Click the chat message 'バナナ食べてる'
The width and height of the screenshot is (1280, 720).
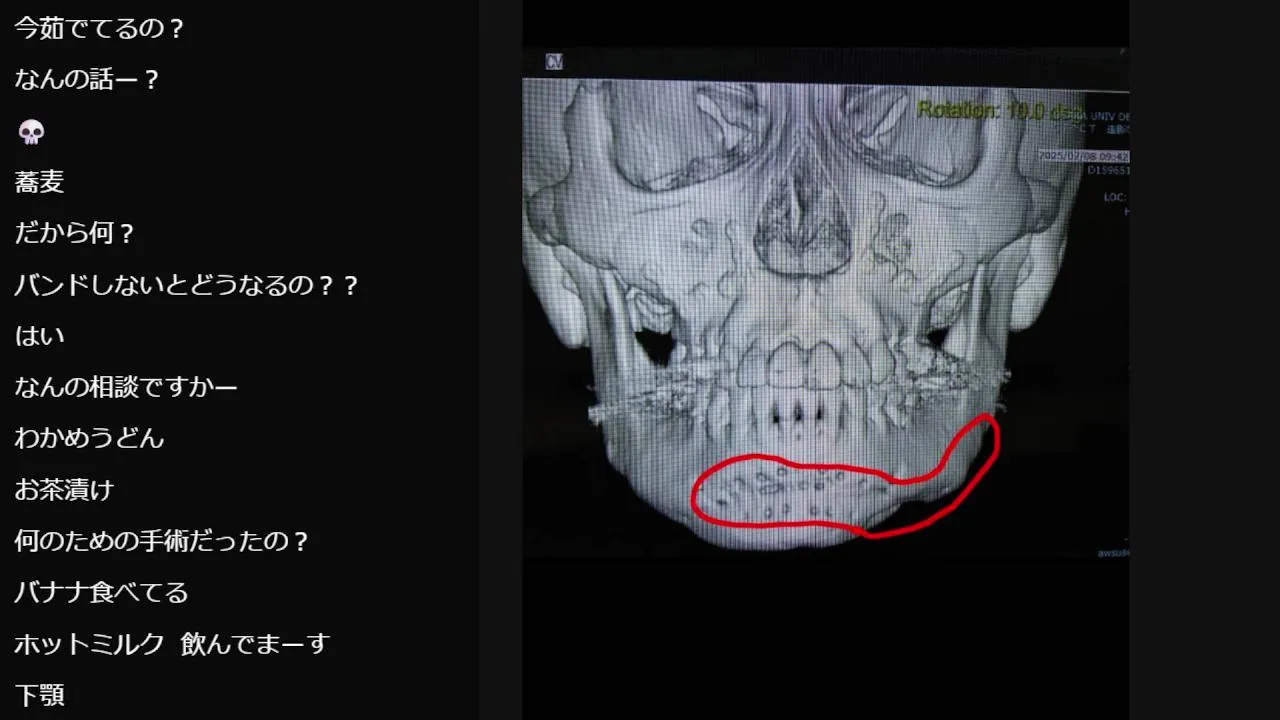(101, 592)
